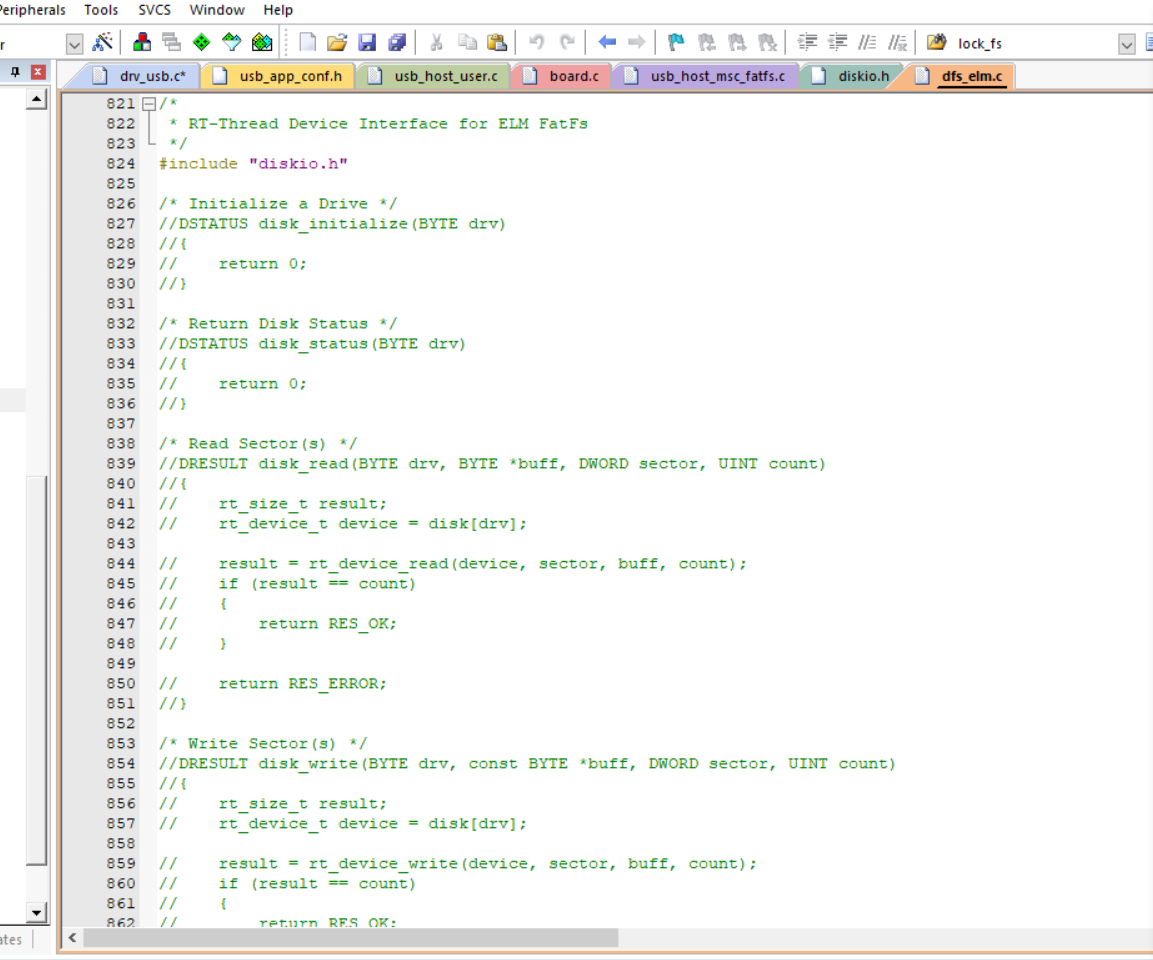
Task: Click line number 839 in gutter
Action: coord(121,464)
